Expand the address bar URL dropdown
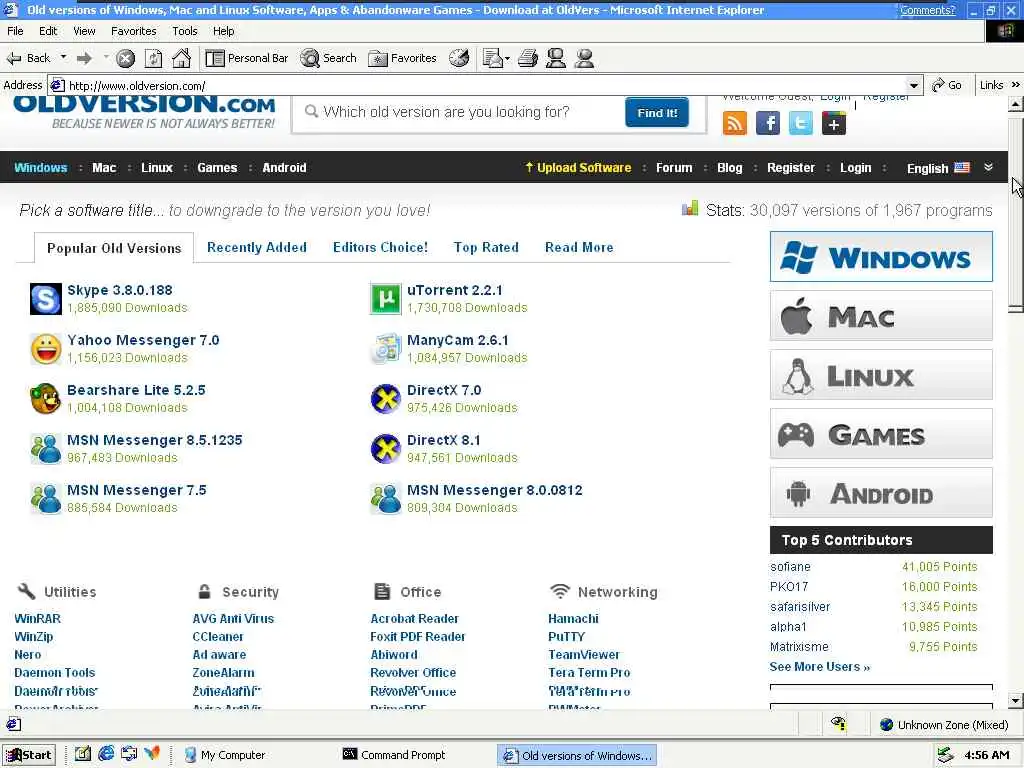1024x768 pixels. [x=914, y=86]
